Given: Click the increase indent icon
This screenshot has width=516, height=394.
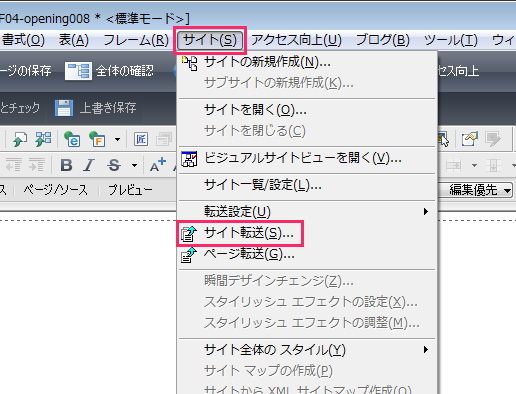Looking at the screenshot, I should click(37, 165).
